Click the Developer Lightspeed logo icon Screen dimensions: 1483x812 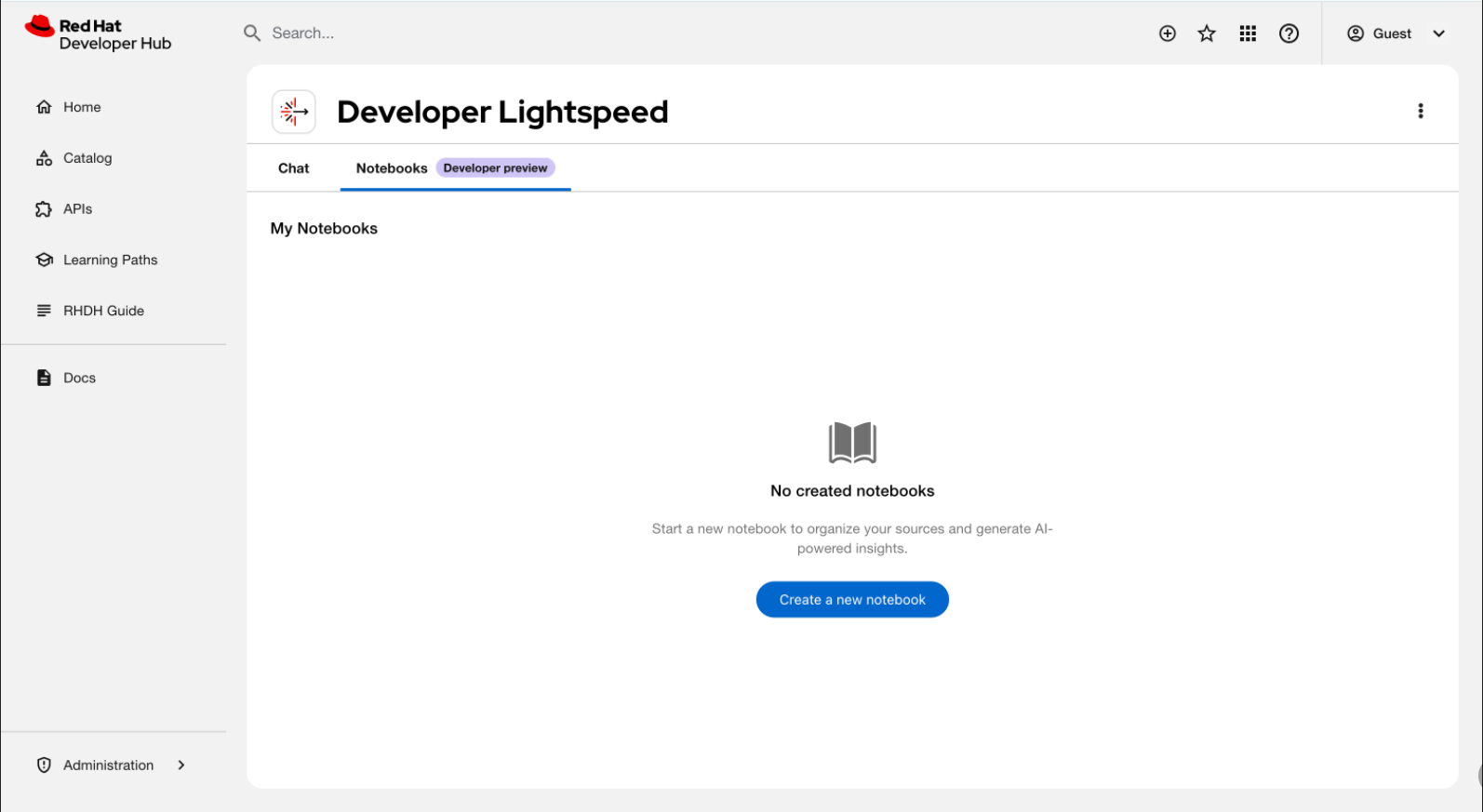coord(294,112)
